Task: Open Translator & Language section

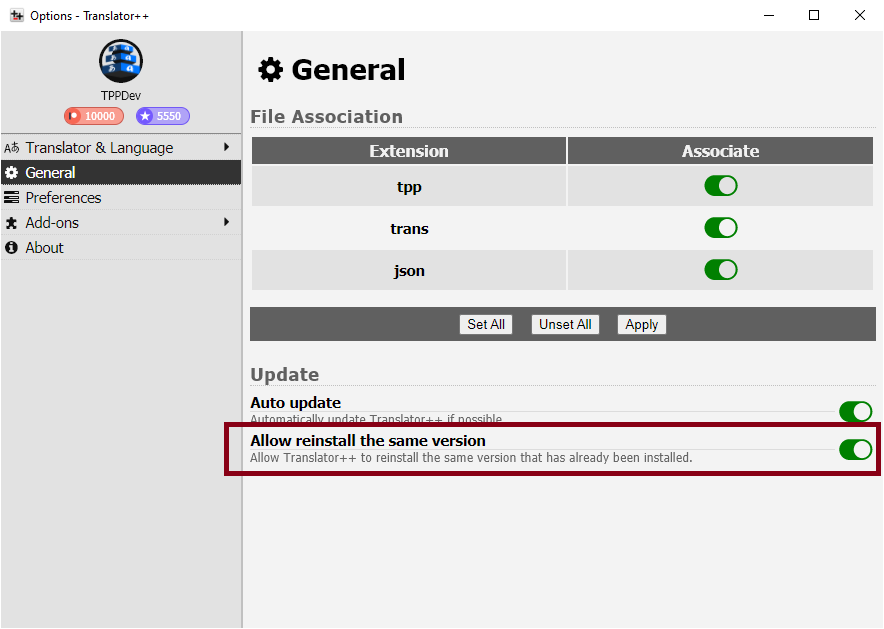Action: [121, 148]
